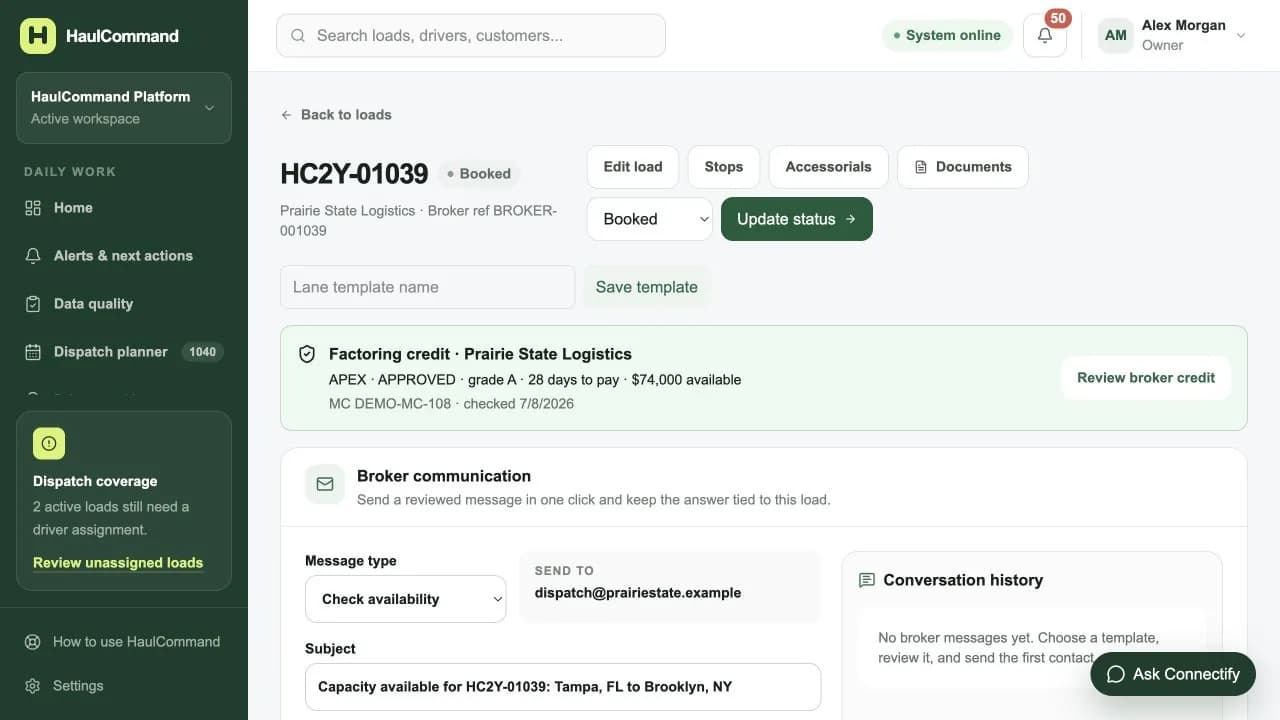Image resolution: width=1280 pixels, height=720 pixels.
Task: Click the Data quality clipboard icon
Action: (33, 304)
